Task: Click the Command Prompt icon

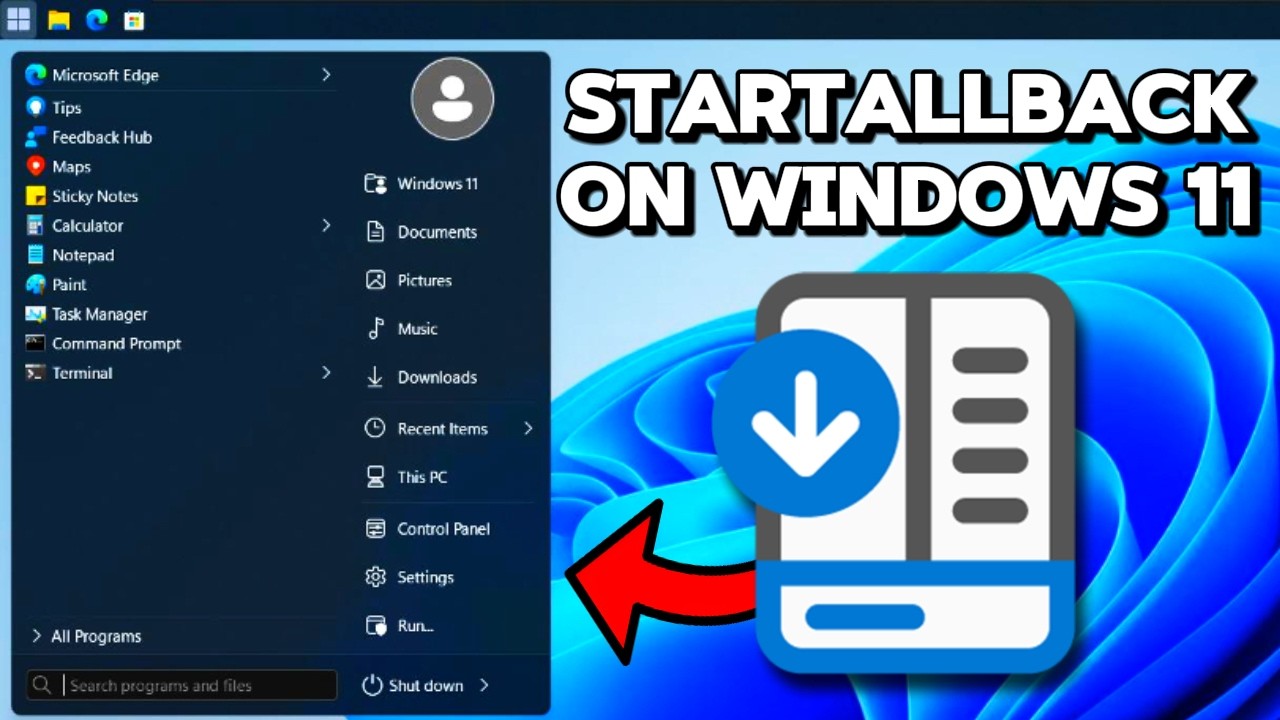Action: coord(36,343)
